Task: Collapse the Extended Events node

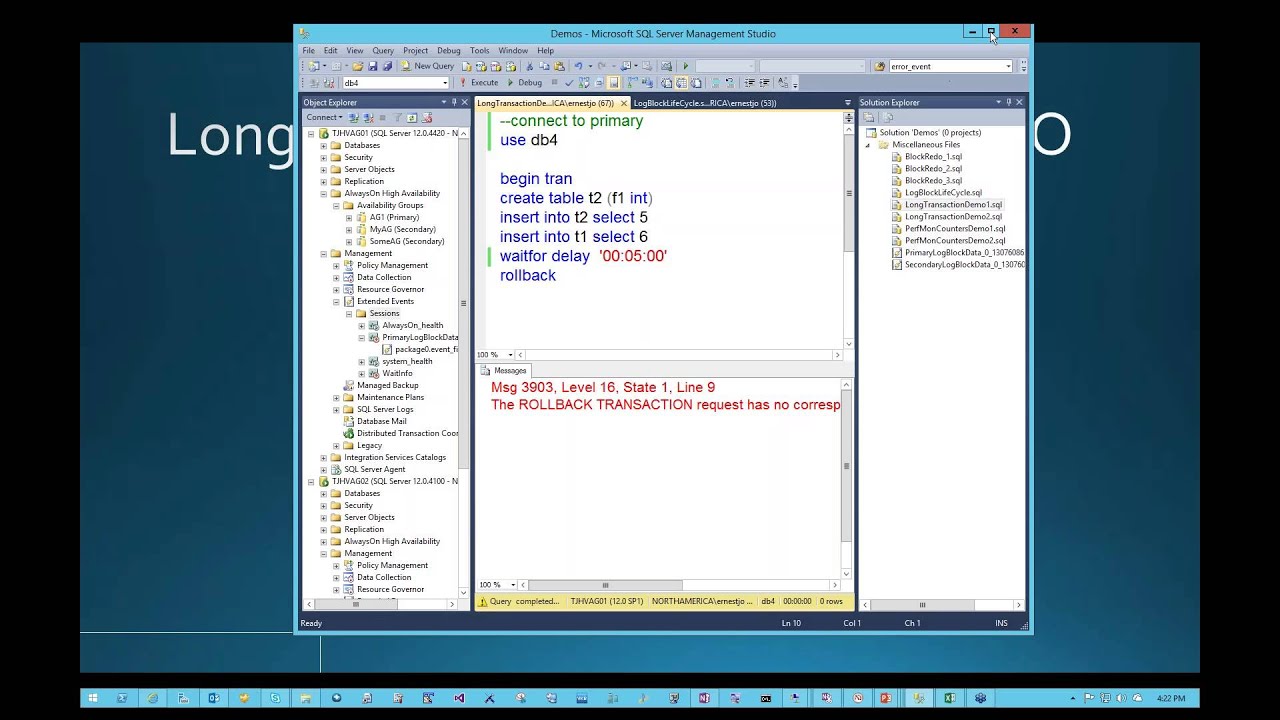Action: [x=336, y=301]
